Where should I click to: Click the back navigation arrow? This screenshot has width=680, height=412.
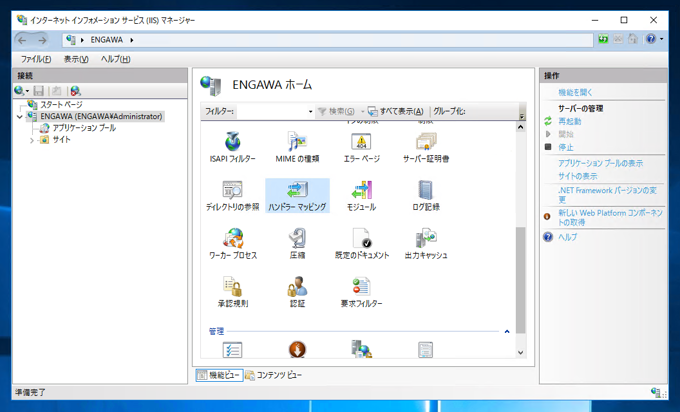point(23,40)
